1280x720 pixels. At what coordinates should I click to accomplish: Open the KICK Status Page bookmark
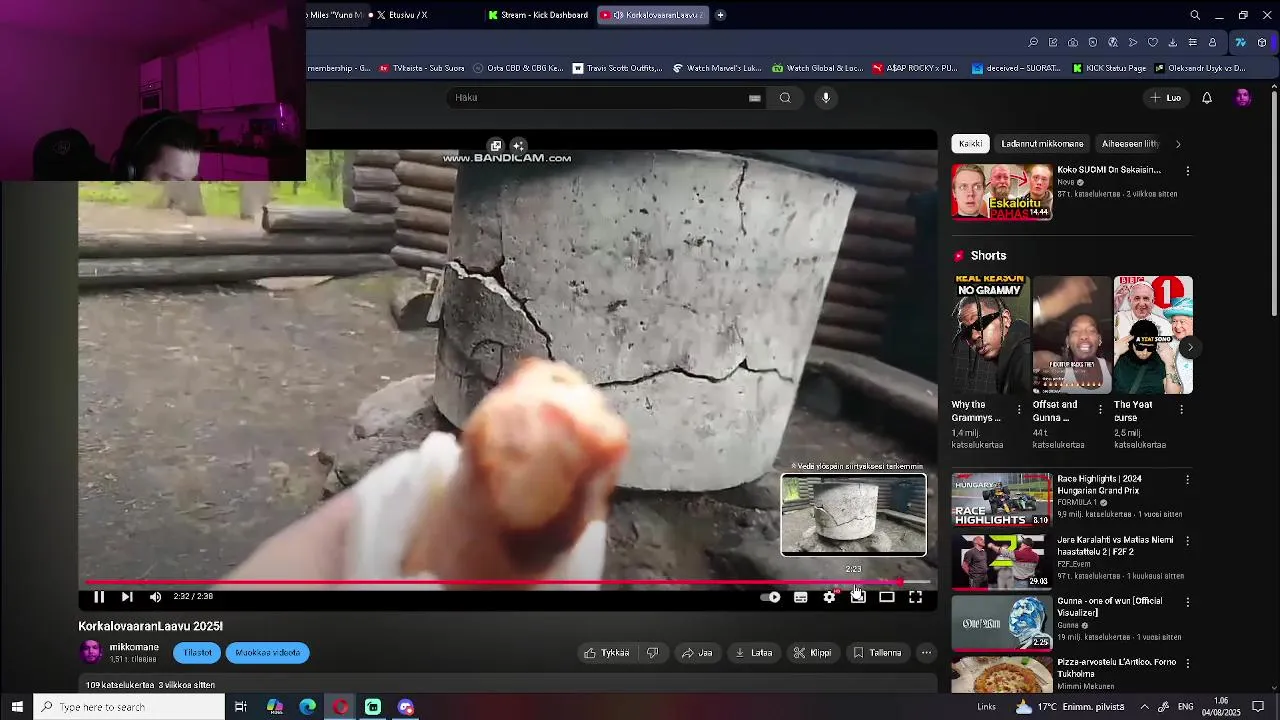click(x=1109, y=68)
